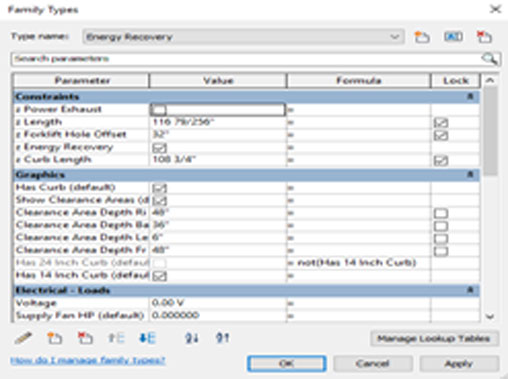Image resolution: width=508 pixels, height=379 pixels.
Task: Toggle lock for Clearance Area Depth Fr
Action: point(441,251)
